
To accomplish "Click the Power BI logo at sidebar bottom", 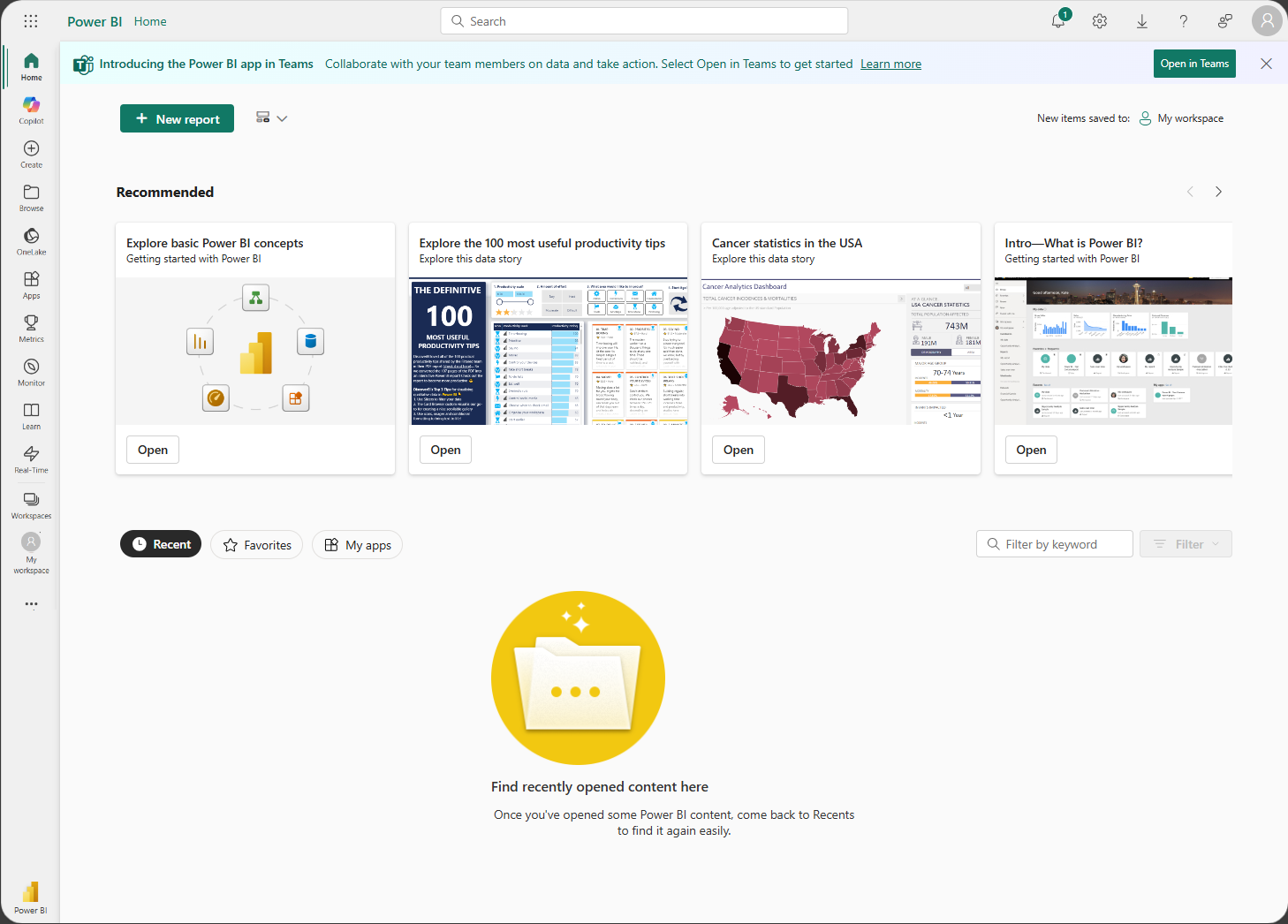I will click(31, 897).
